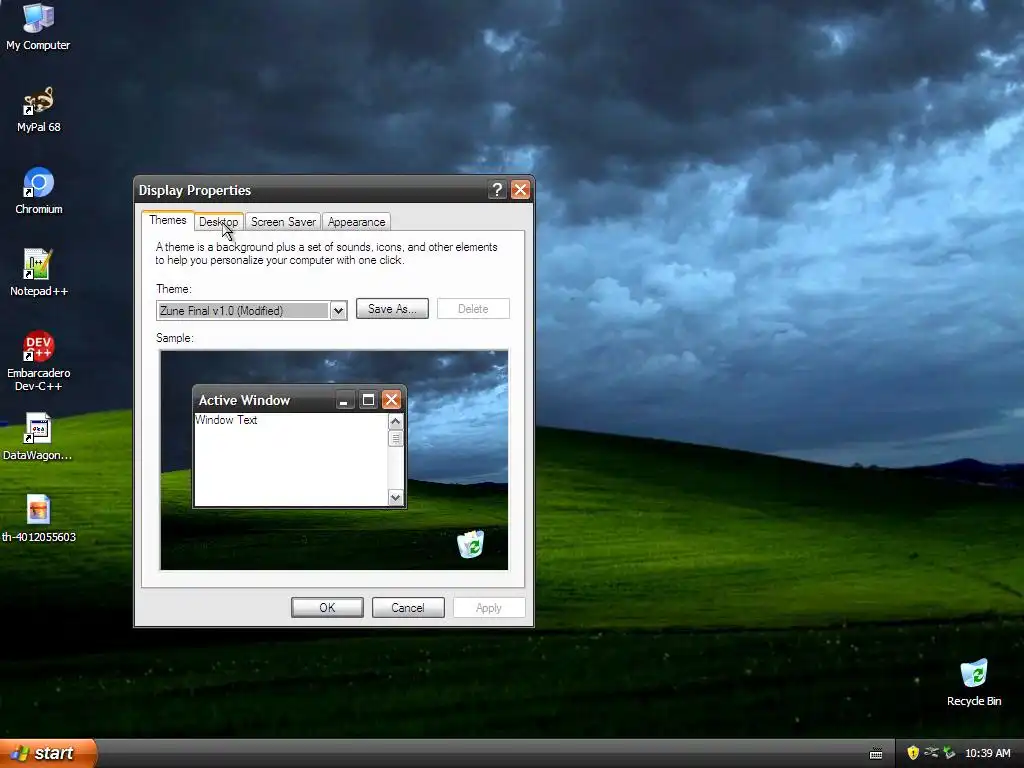
Task: Click the disabled Delete button
Action: point(473,309)
